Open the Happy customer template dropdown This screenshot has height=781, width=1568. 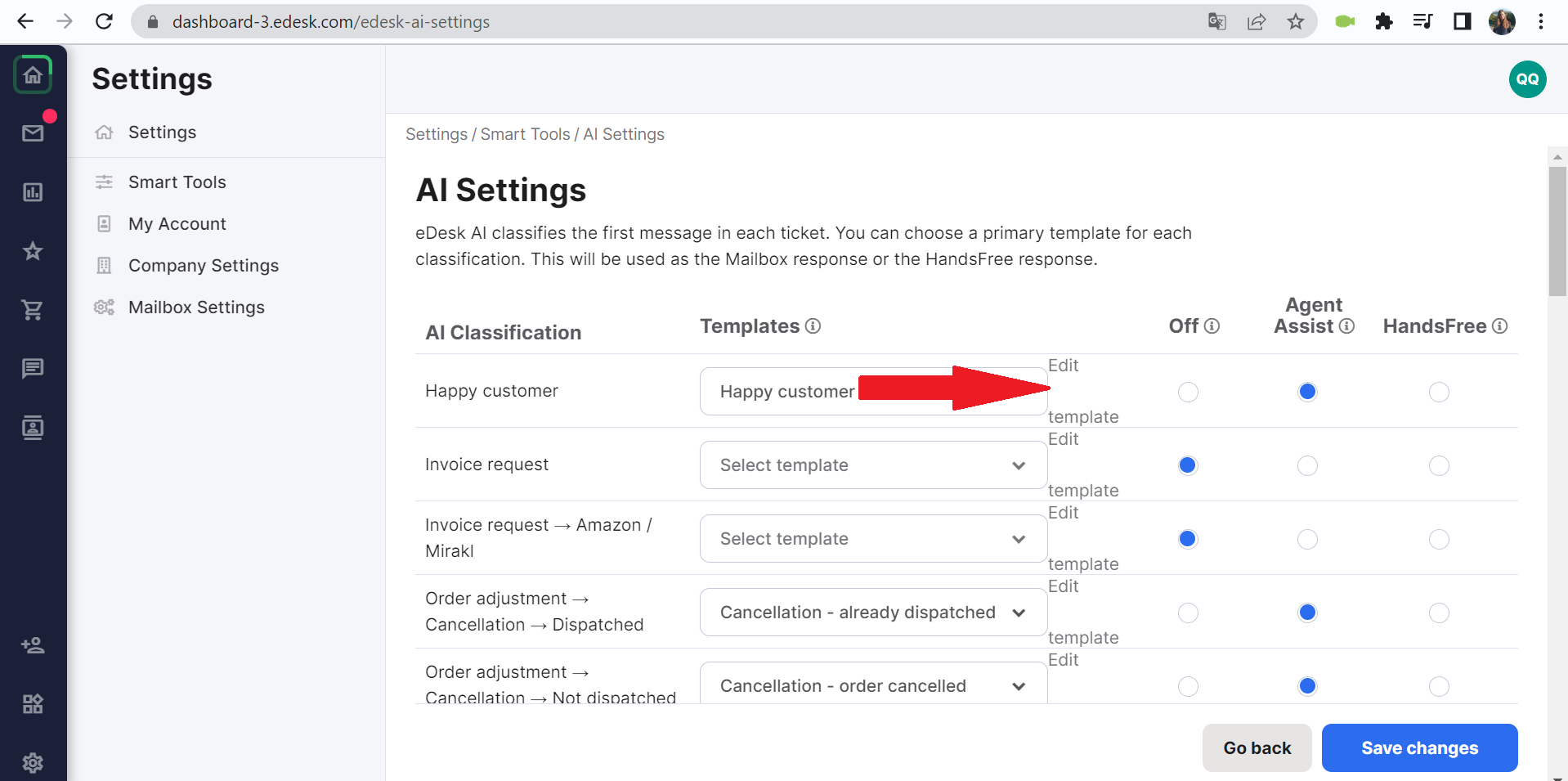click(x=873, y=391)
